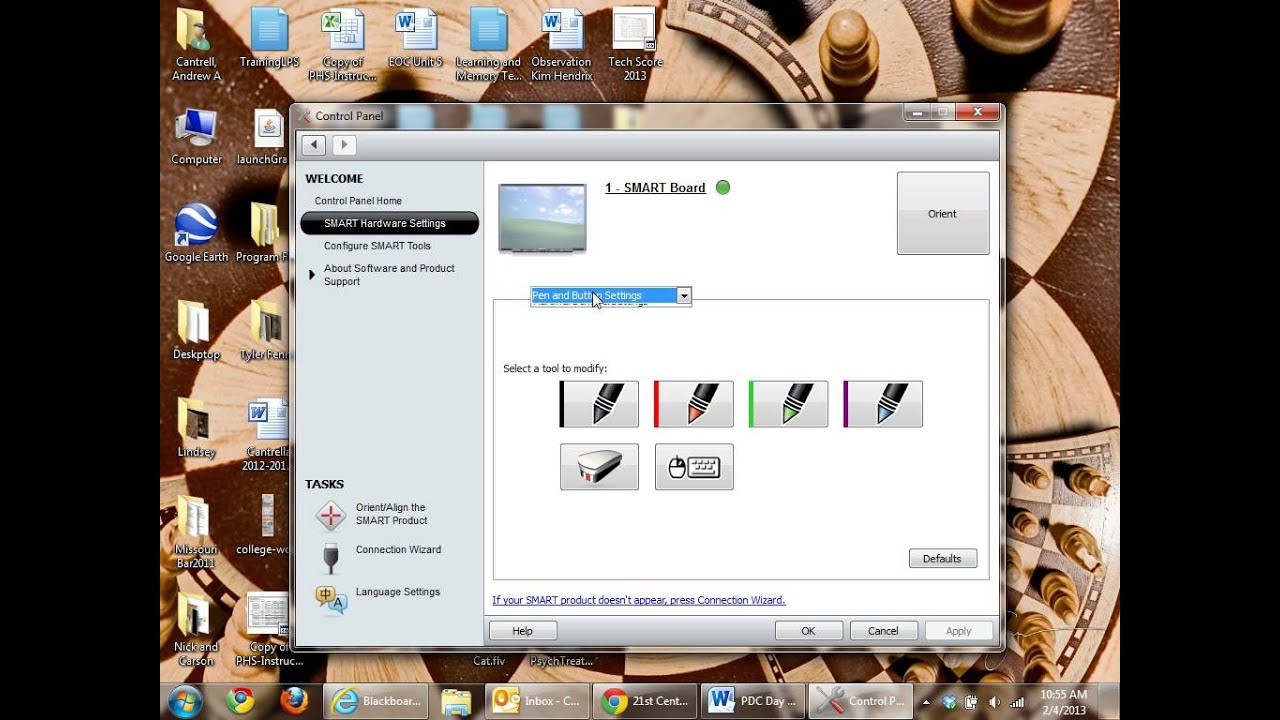Click the Apply button

click(x=958, y=631)
